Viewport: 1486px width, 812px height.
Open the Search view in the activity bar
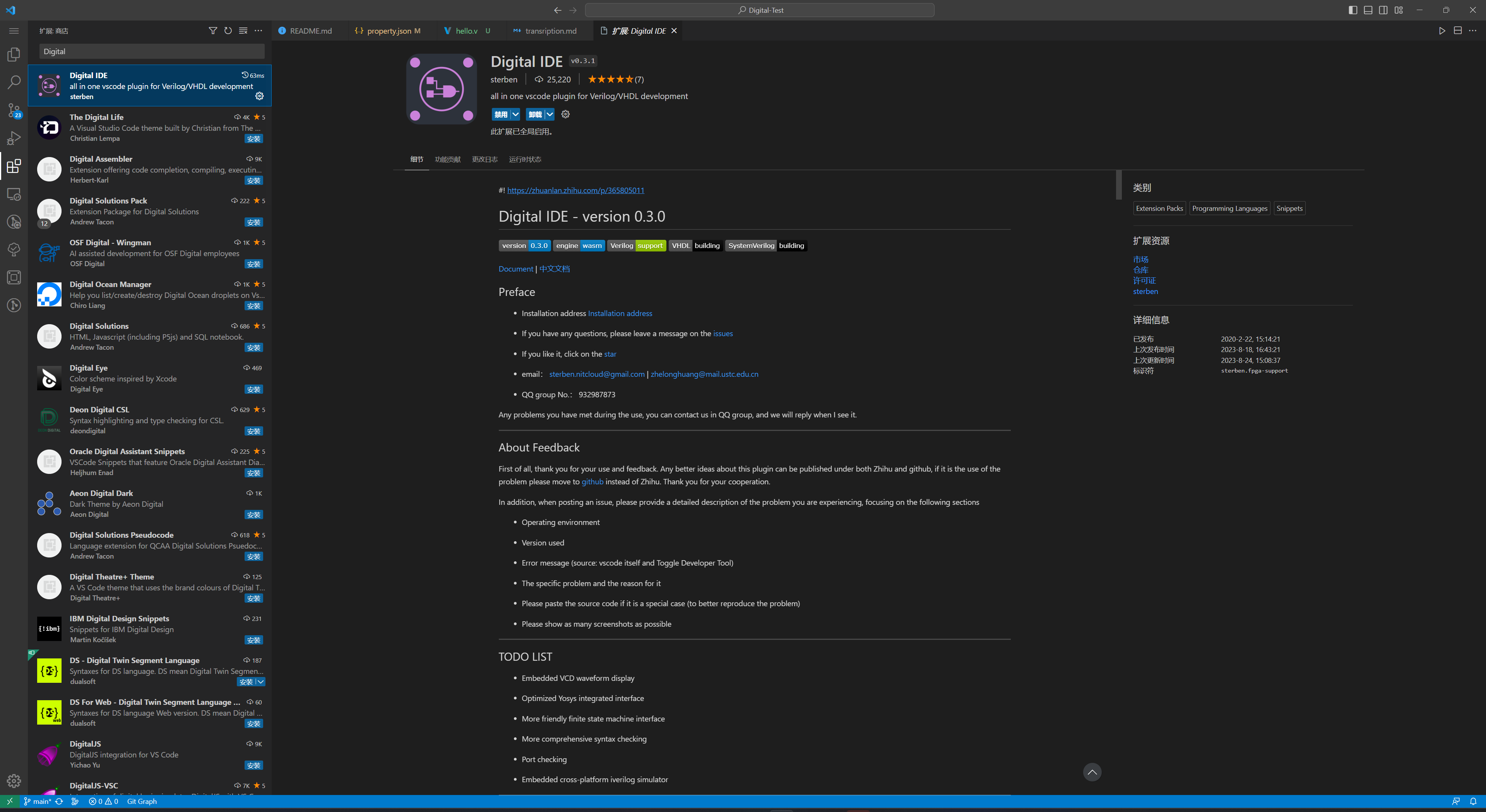point(14,82)
